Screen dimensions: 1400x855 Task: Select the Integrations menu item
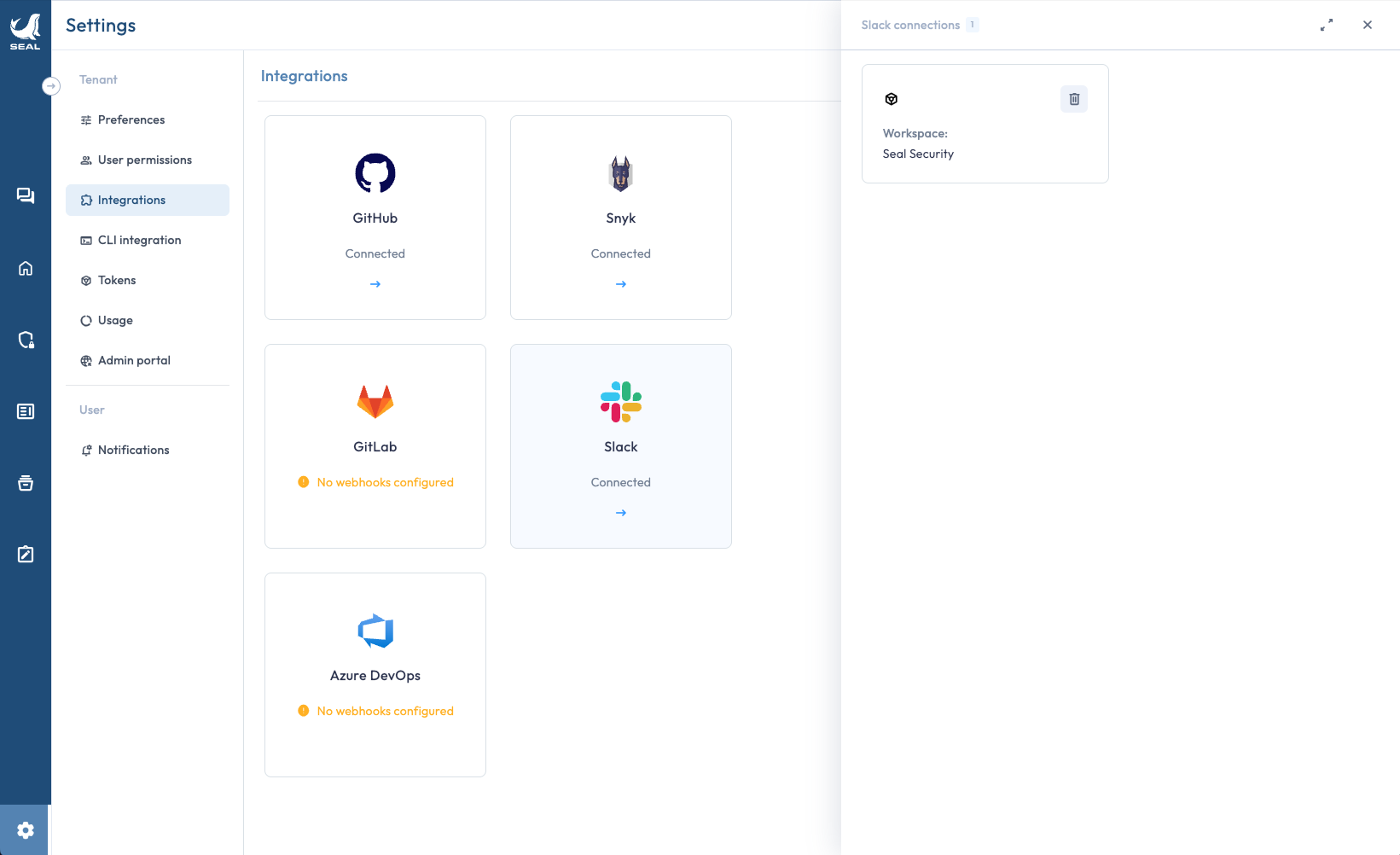pos(148,200)
